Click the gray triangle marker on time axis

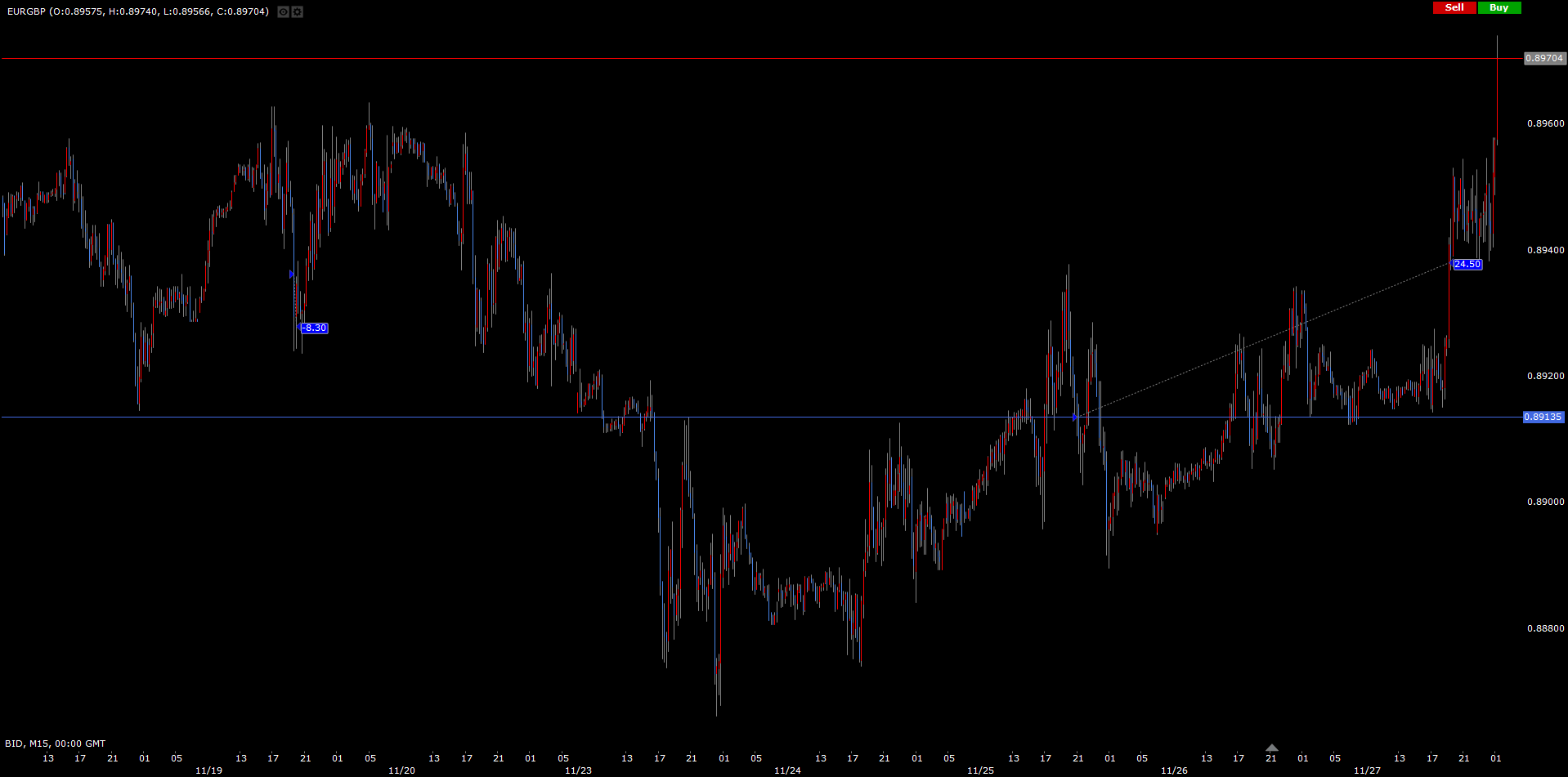1271,748
